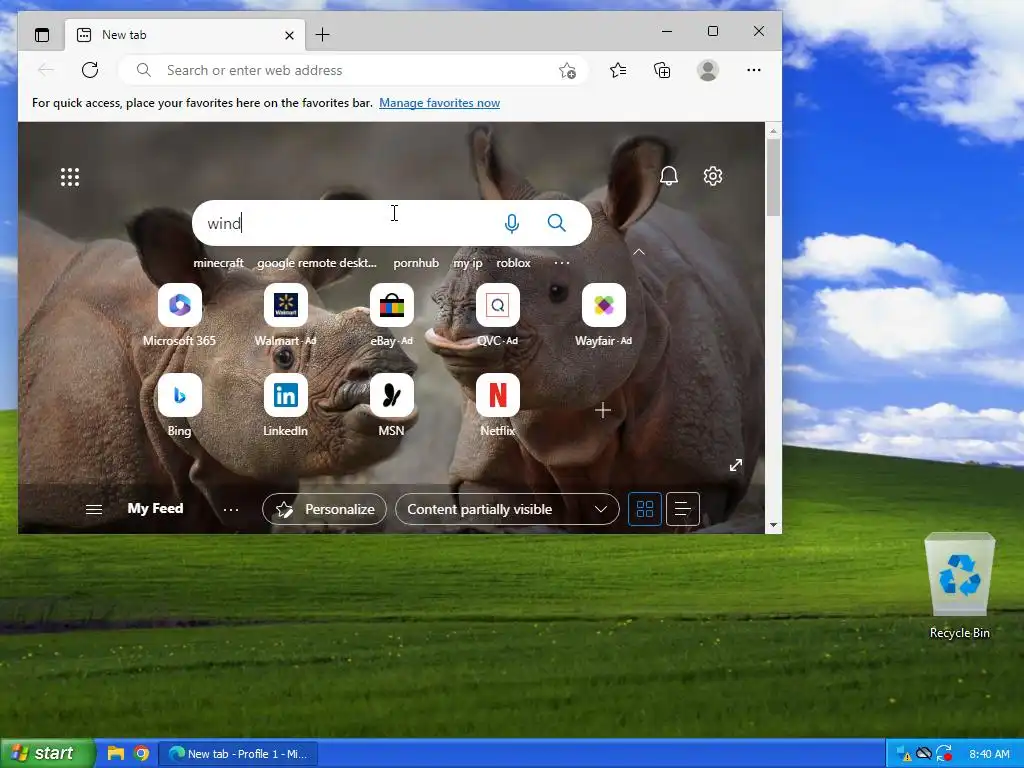Open Edge Settings and more menu

754,70
